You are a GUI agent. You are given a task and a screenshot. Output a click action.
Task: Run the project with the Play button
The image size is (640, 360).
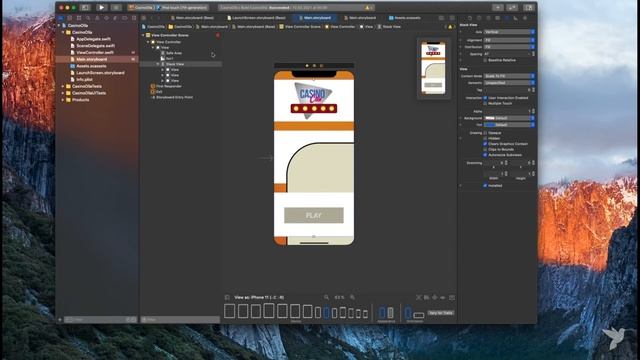coord(101,7)
